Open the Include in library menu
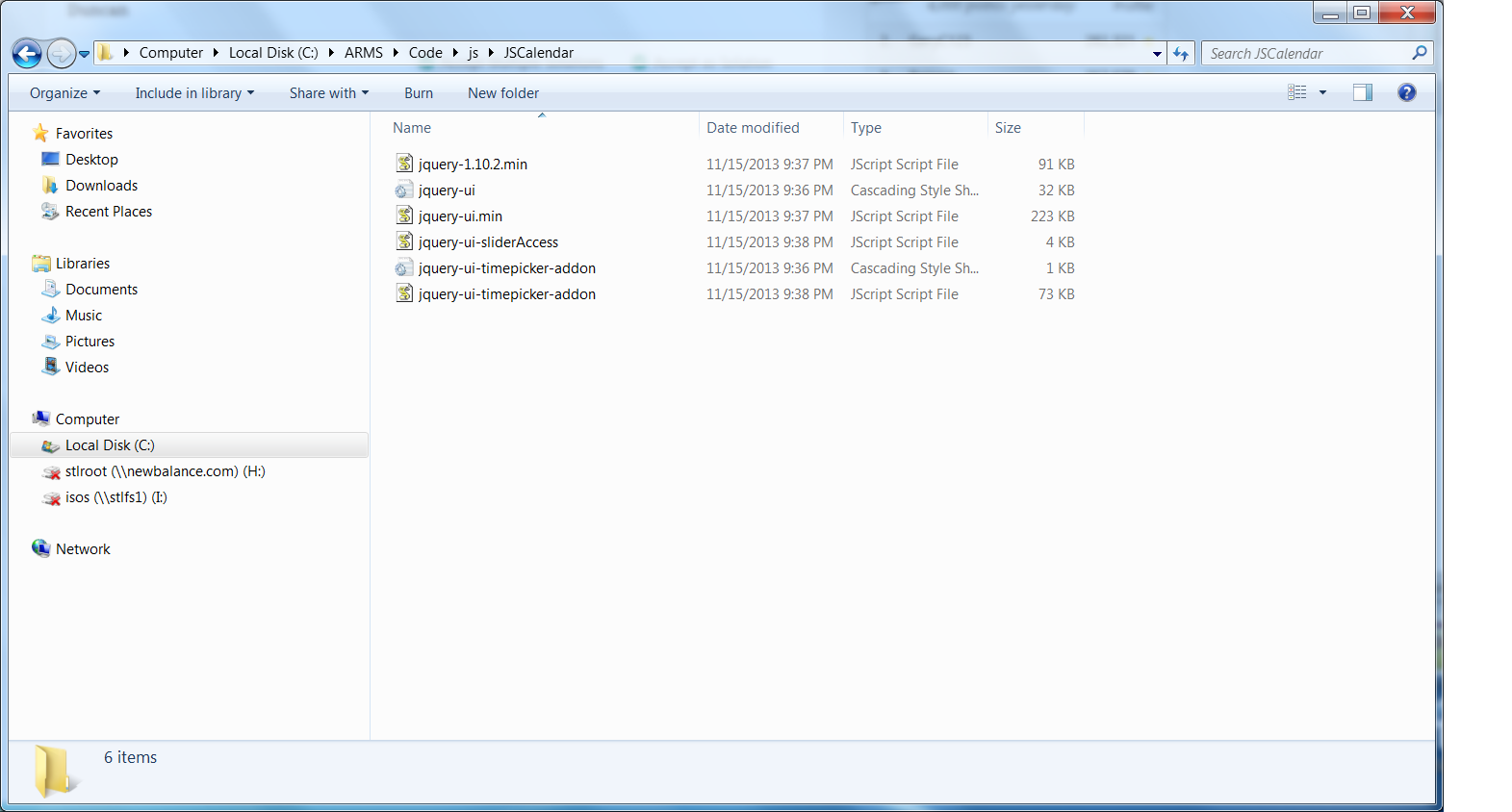 194,93
